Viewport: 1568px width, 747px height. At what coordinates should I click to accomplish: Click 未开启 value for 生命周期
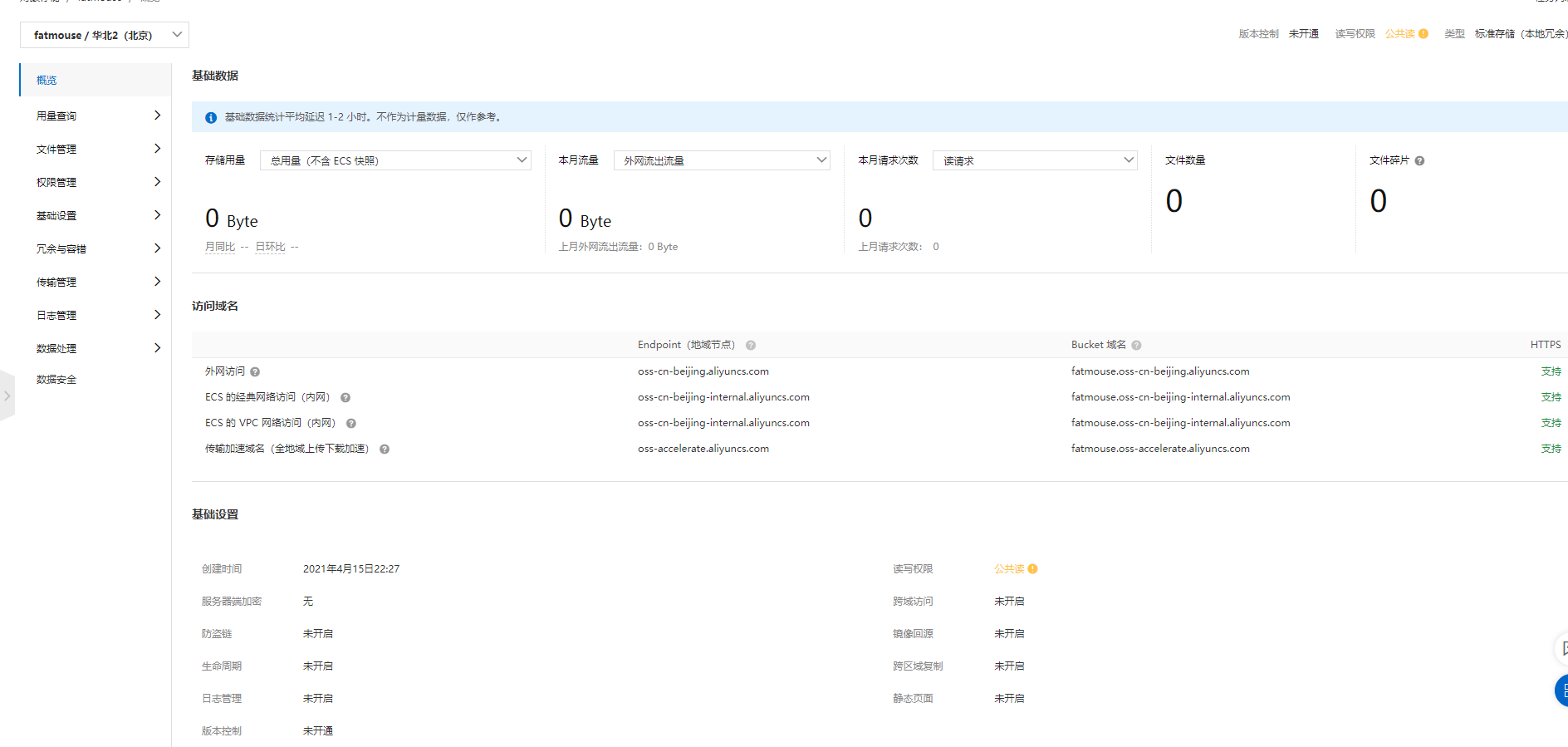[x=318, y=666]
